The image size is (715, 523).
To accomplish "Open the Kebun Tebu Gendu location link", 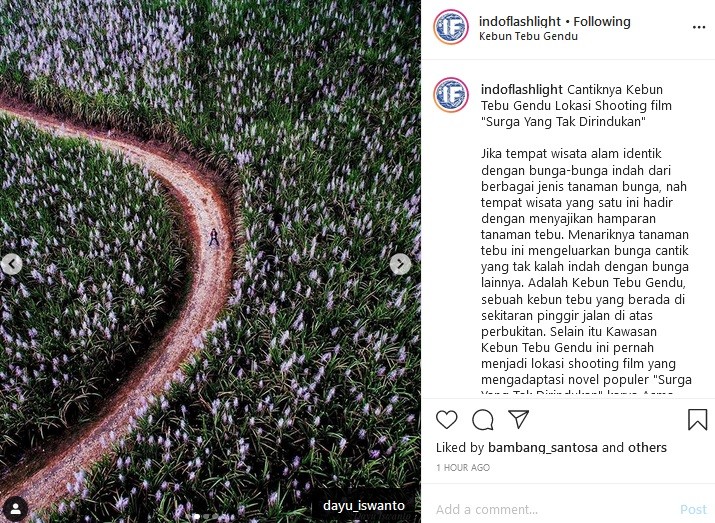I will click(528, 36).
